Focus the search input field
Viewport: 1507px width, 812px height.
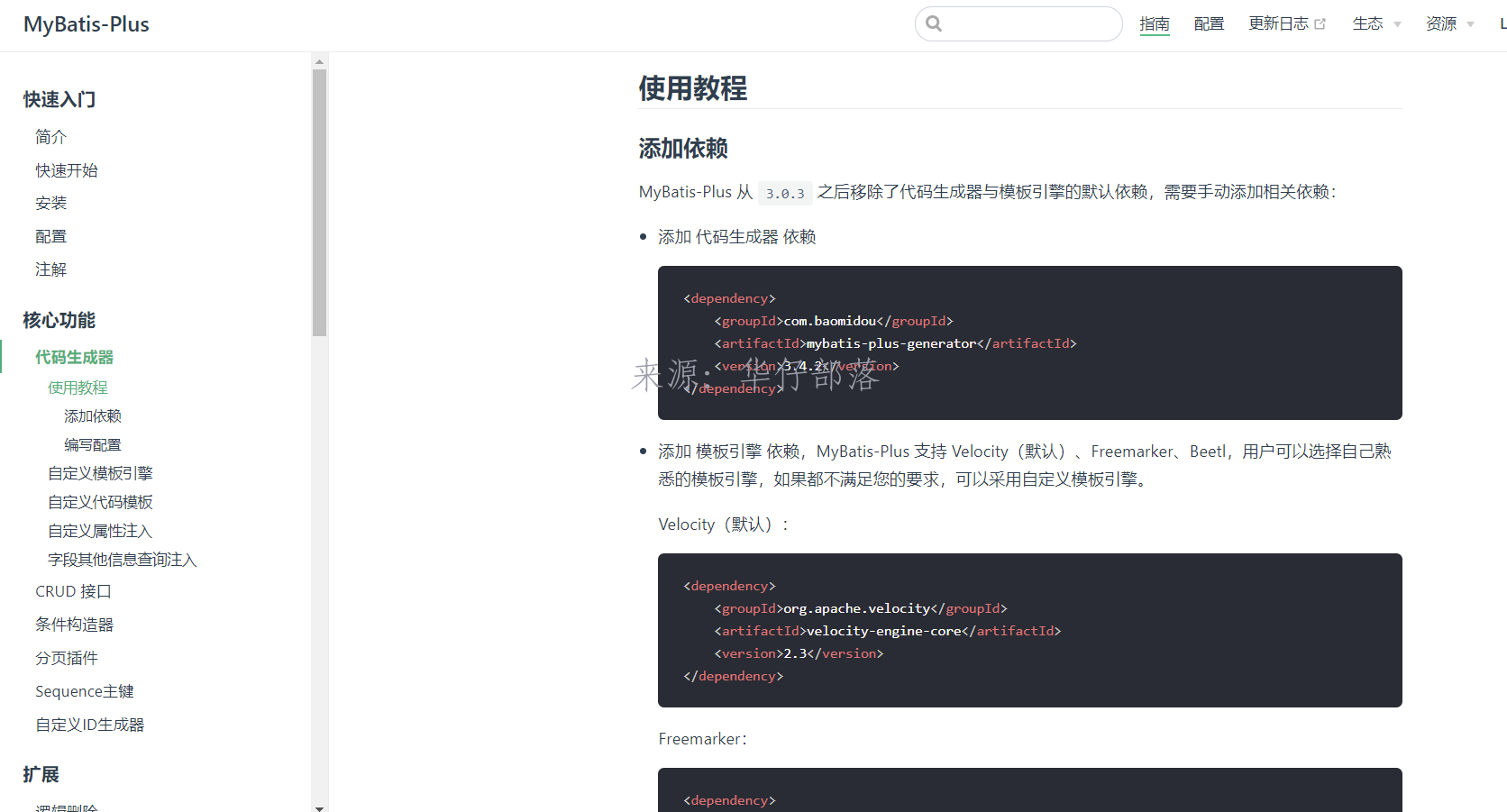pos(1018,23)
